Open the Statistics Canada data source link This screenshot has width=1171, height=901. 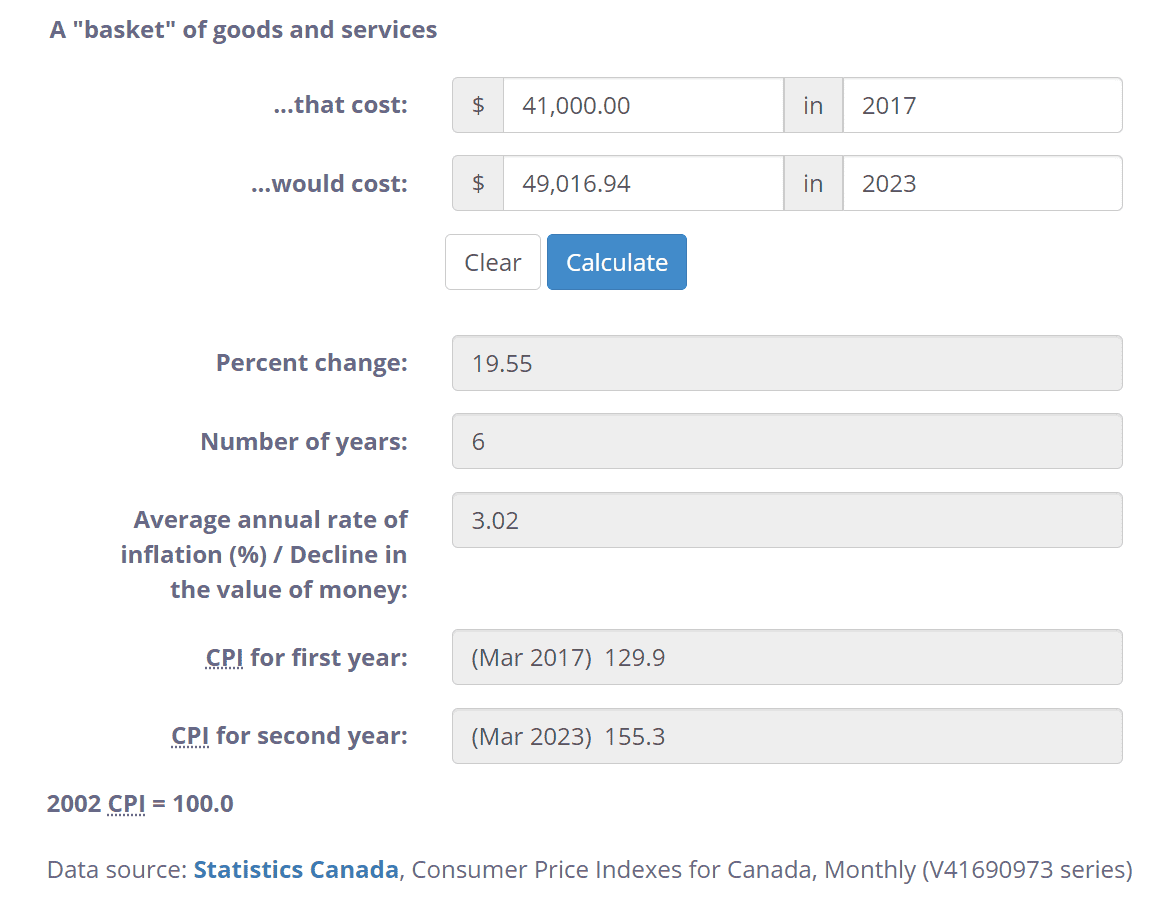coord(296,870)
